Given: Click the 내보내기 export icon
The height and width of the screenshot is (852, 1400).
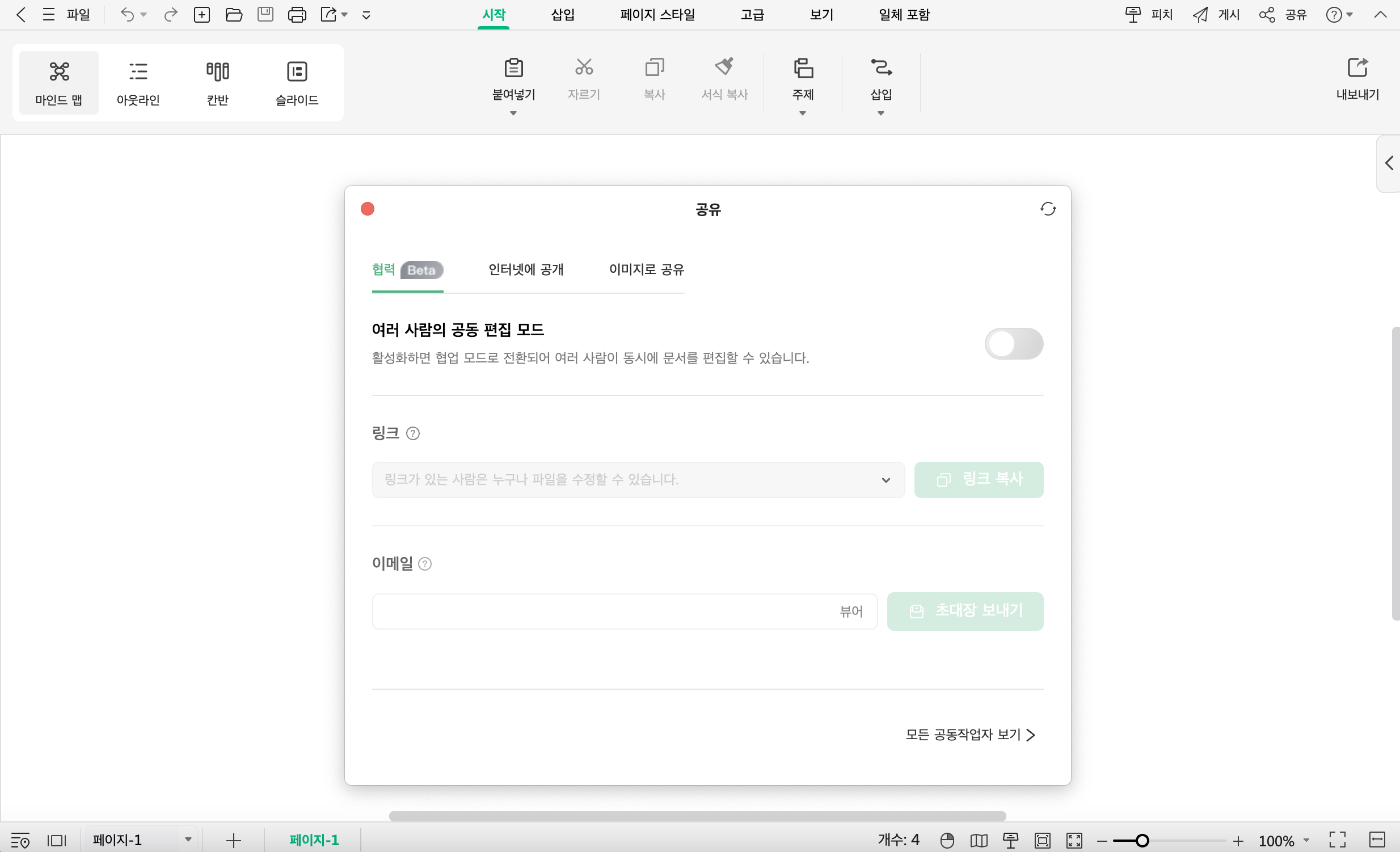Looking at the screenshot, I should click(1357, 68).
